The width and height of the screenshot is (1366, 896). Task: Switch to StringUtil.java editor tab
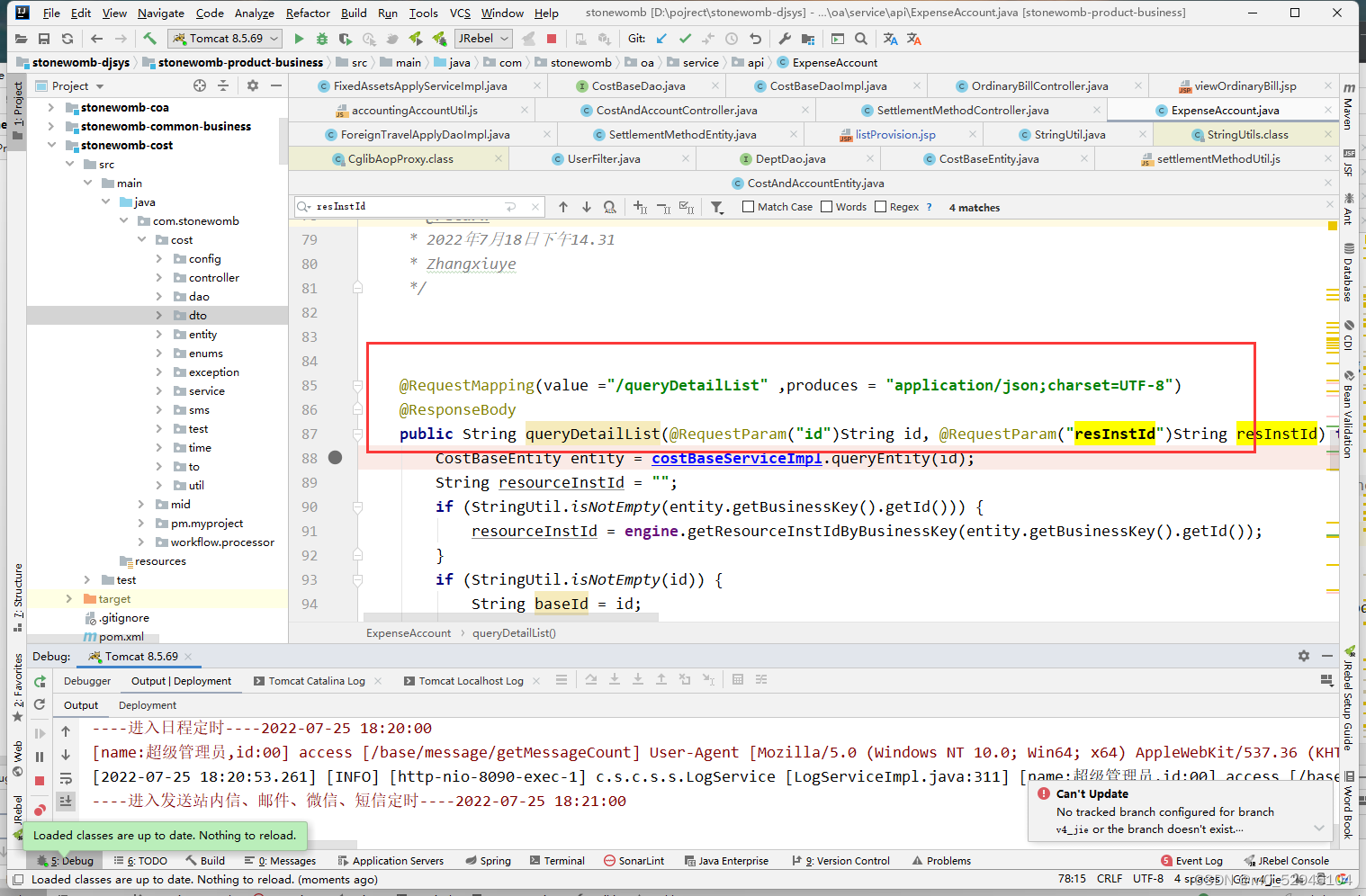coord(1070,134)
